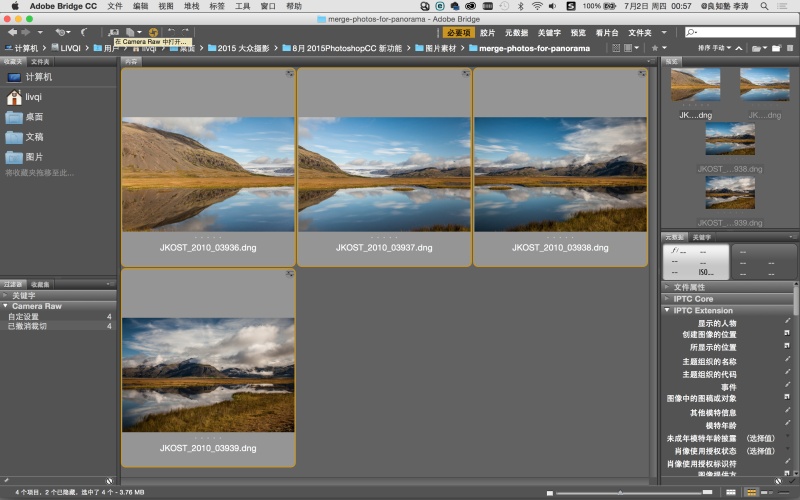This screenshot has height=500, width=800.
Task: Rotate 90° counterclockwise icon
Action: point(171,32)
